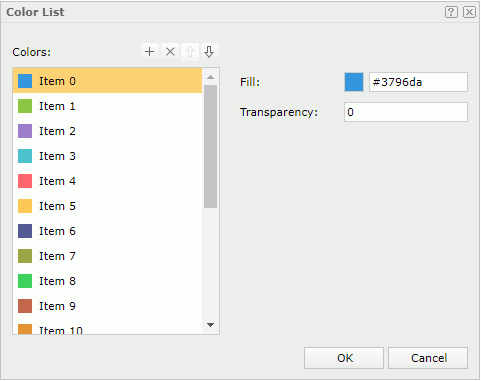Click the Fill hex value field
The image size is (481, 381).
tap(418, 82)
